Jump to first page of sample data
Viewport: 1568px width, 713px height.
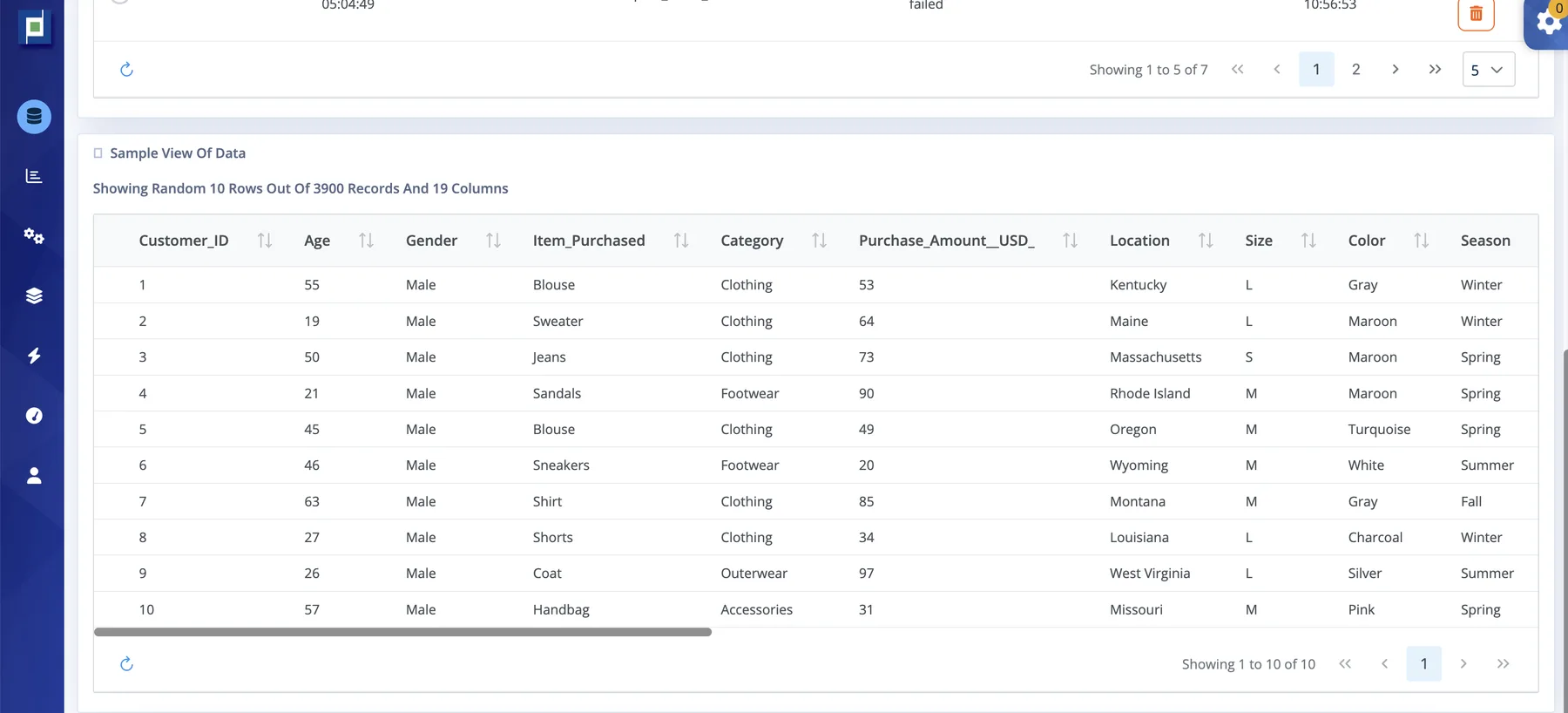1345,664
